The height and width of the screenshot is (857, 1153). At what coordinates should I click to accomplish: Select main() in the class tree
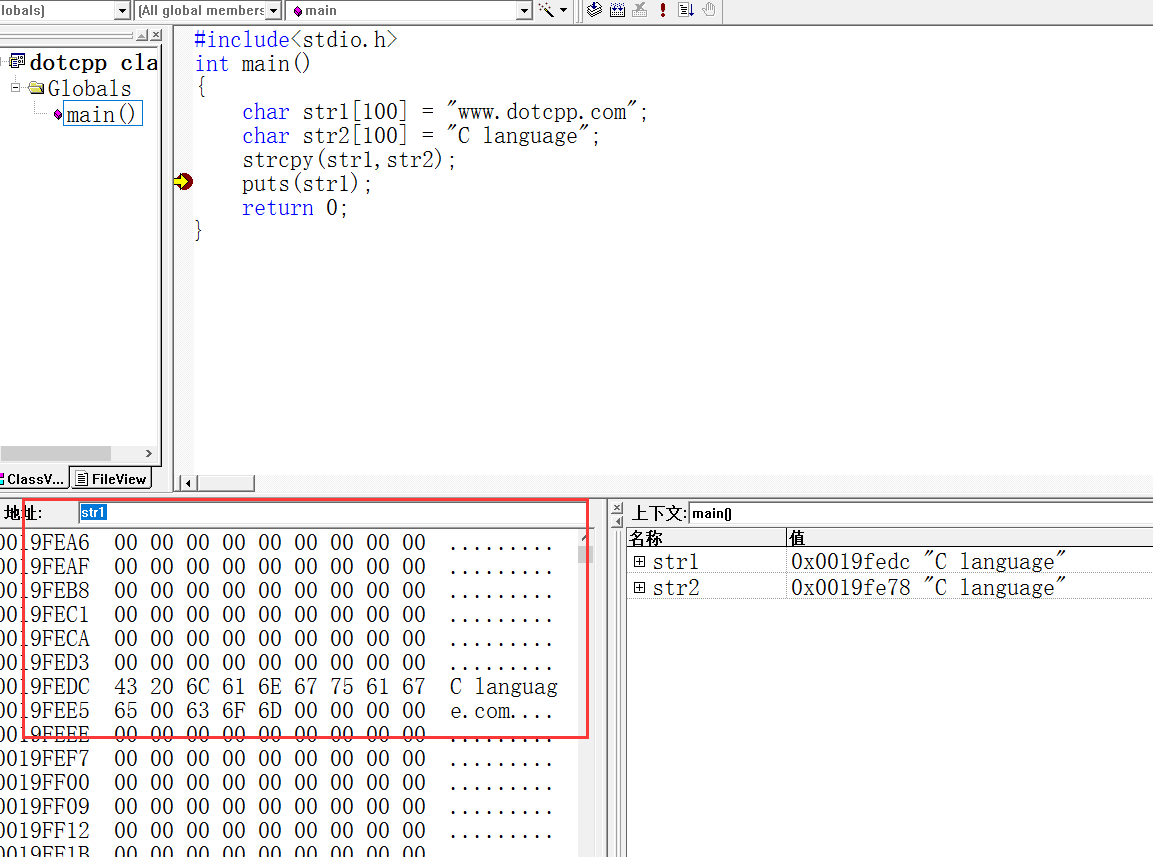[101, 114]
